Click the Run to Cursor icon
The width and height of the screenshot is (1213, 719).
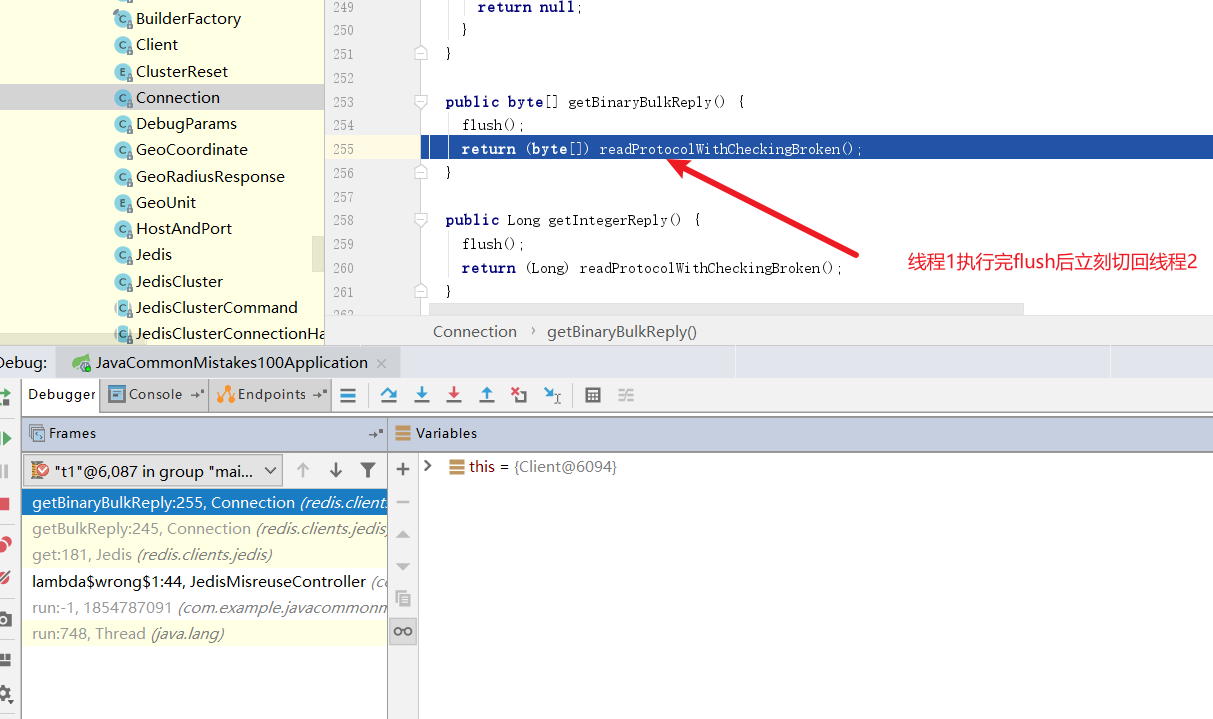(x=552, y=395)
